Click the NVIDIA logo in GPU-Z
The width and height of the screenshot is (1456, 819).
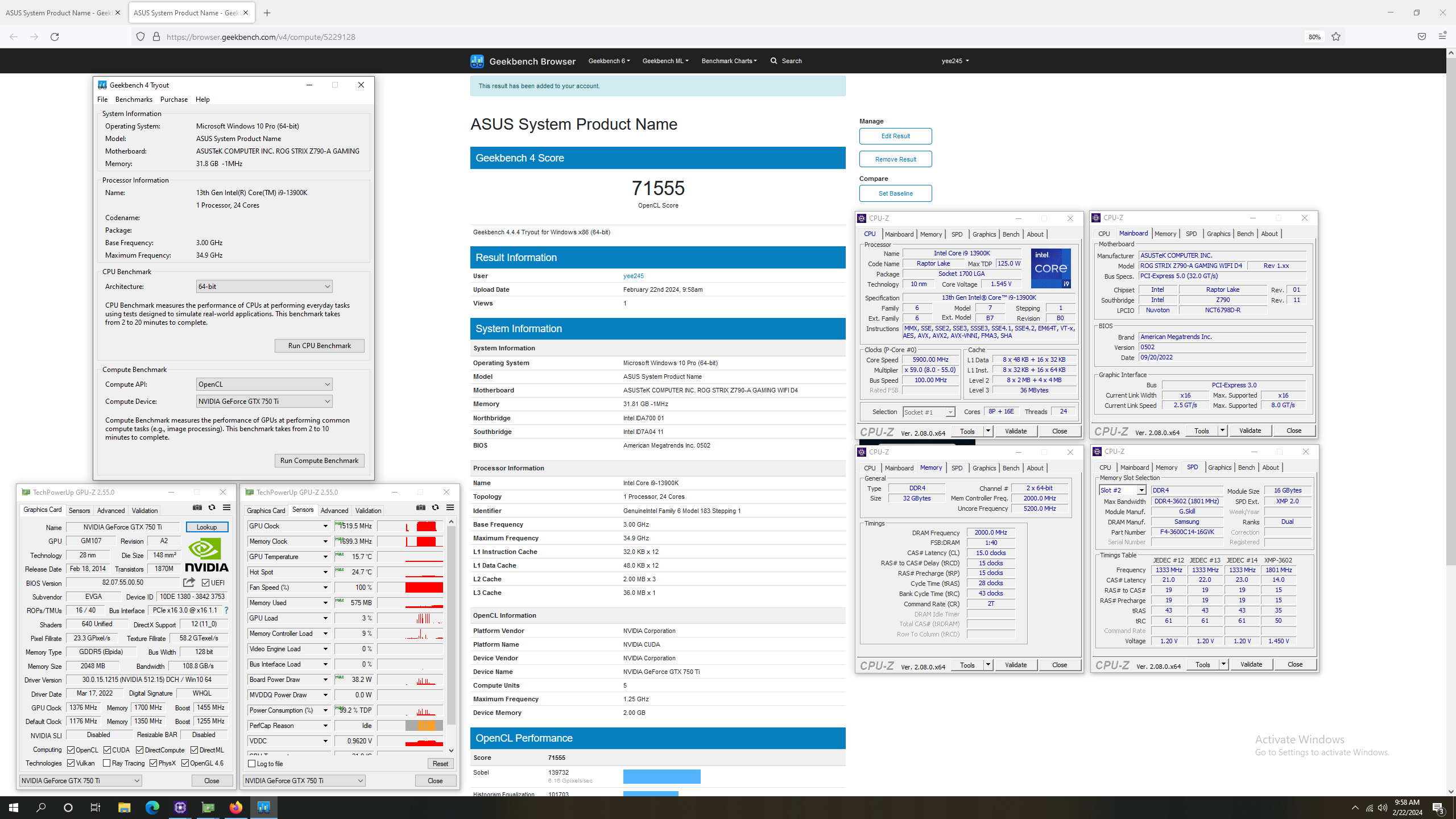pyautogui.click(x=206, y=555)
